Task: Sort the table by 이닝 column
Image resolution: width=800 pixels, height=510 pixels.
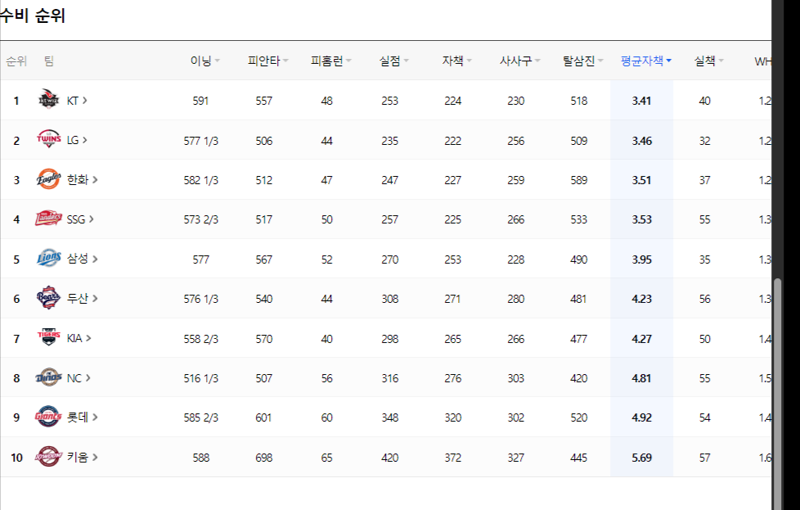Action: click(x=205, y=61)
